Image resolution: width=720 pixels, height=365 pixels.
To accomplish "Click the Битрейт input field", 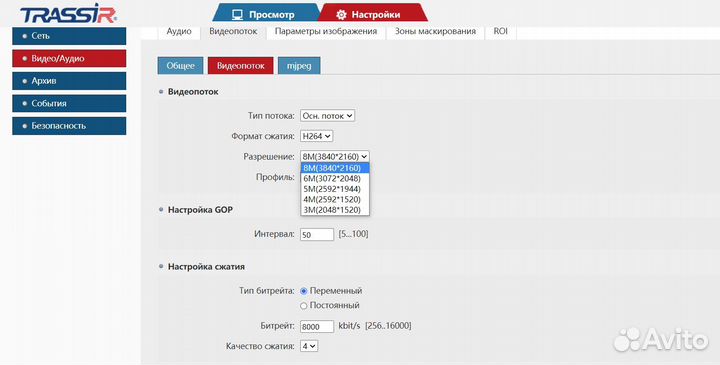I will click(317, 326).
